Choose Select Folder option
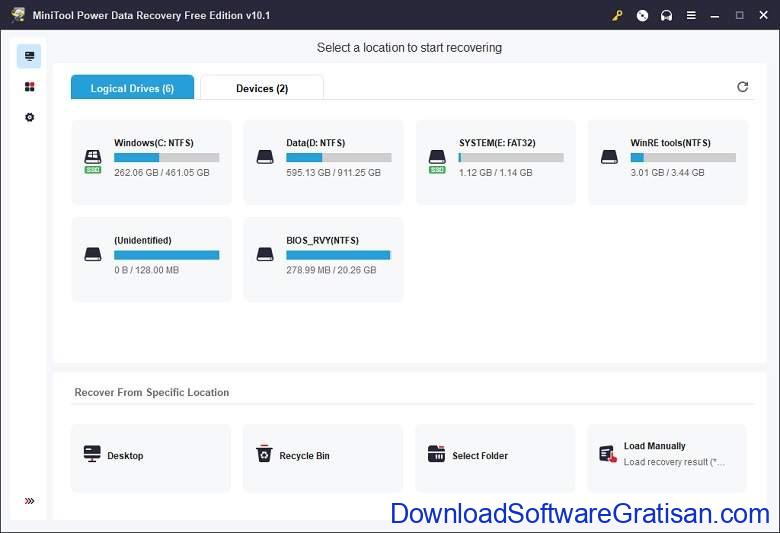The height and width of the screenshot is (533, 780). [495, 458]
